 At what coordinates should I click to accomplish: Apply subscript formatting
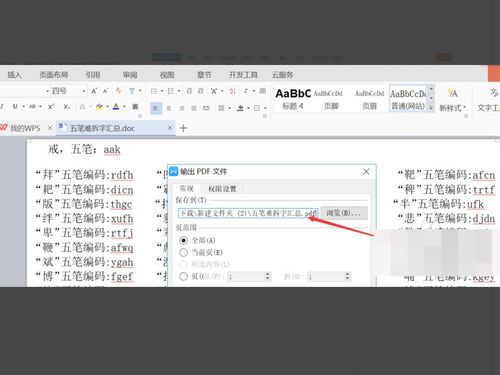click(x=67, y=107)
